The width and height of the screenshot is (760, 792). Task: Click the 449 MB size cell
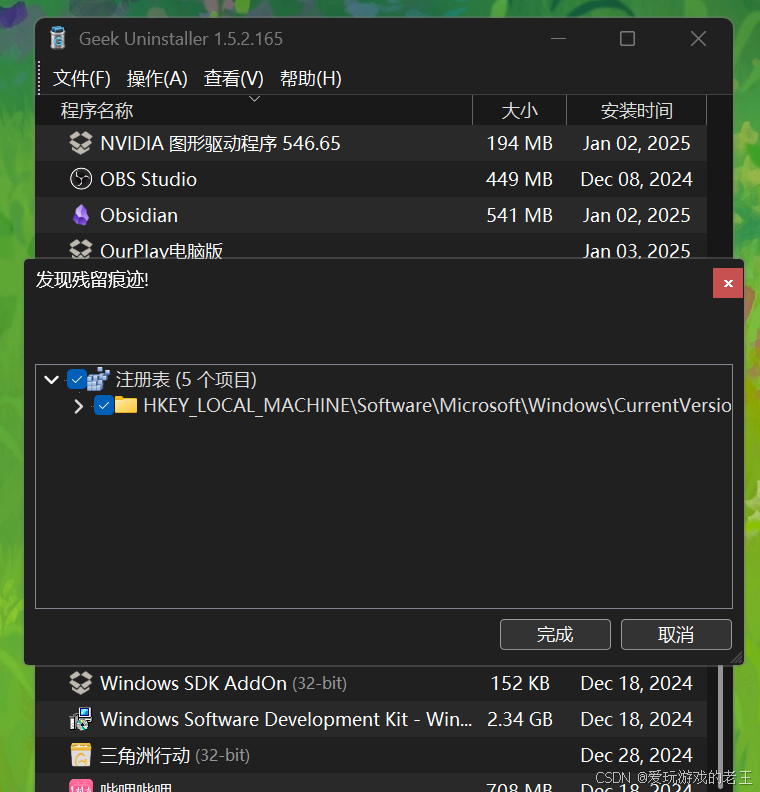pyautogui.click(x=519, y=179)
